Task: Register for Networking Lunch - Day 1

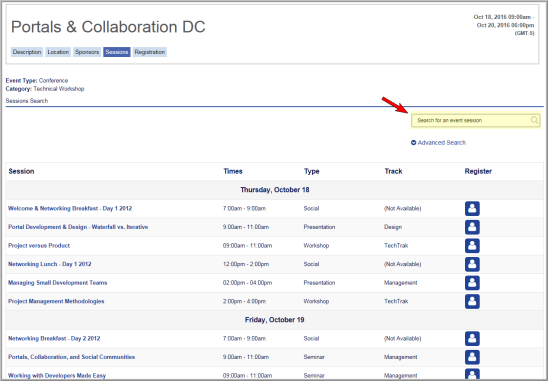Action: tap(472, 264)
